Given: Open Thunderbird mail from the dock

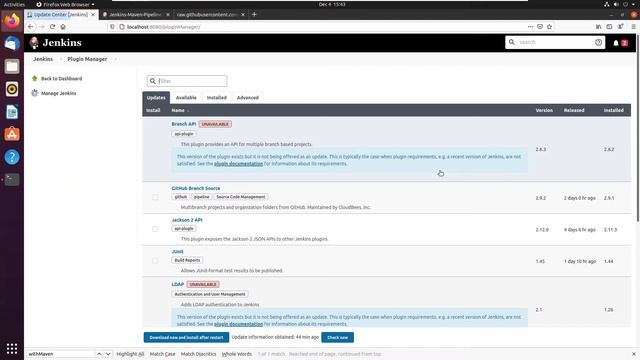Looking at the screenshot, I should pyautogui.click(x=12, y=43).
